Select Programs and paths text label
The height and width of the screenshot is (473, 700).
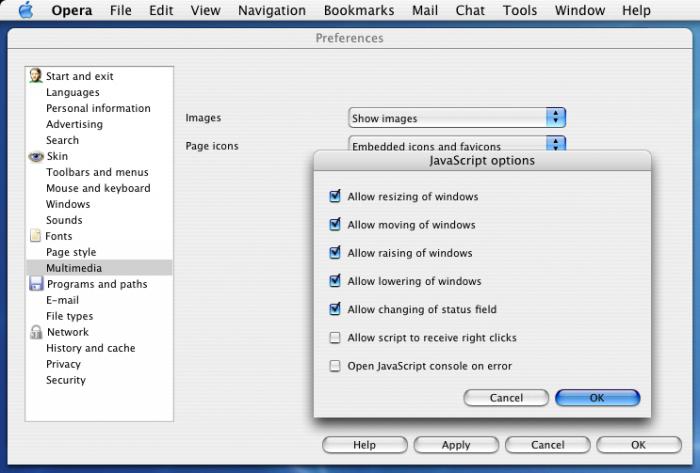tap(97, 284)
